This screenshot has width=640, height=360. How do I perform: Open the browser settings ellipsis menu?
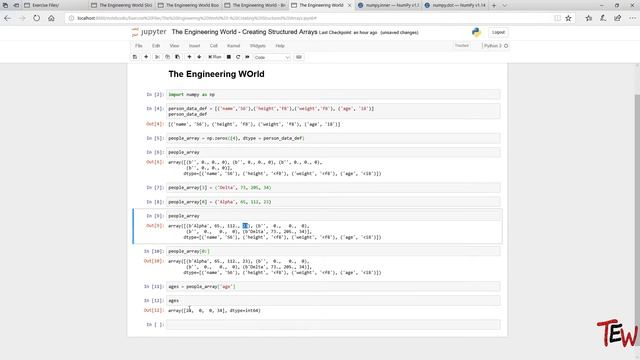(632, 18)
